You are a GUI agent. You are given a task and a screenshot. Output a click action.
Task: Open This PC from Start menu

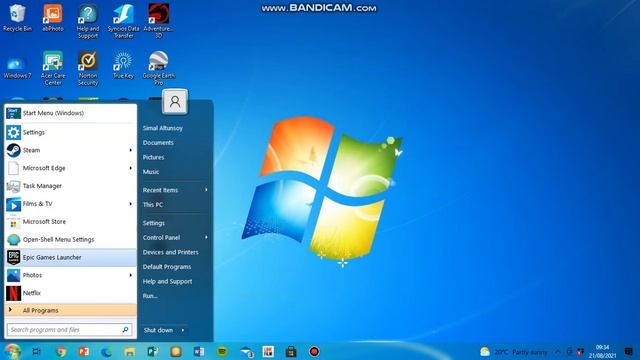(153, 205)
